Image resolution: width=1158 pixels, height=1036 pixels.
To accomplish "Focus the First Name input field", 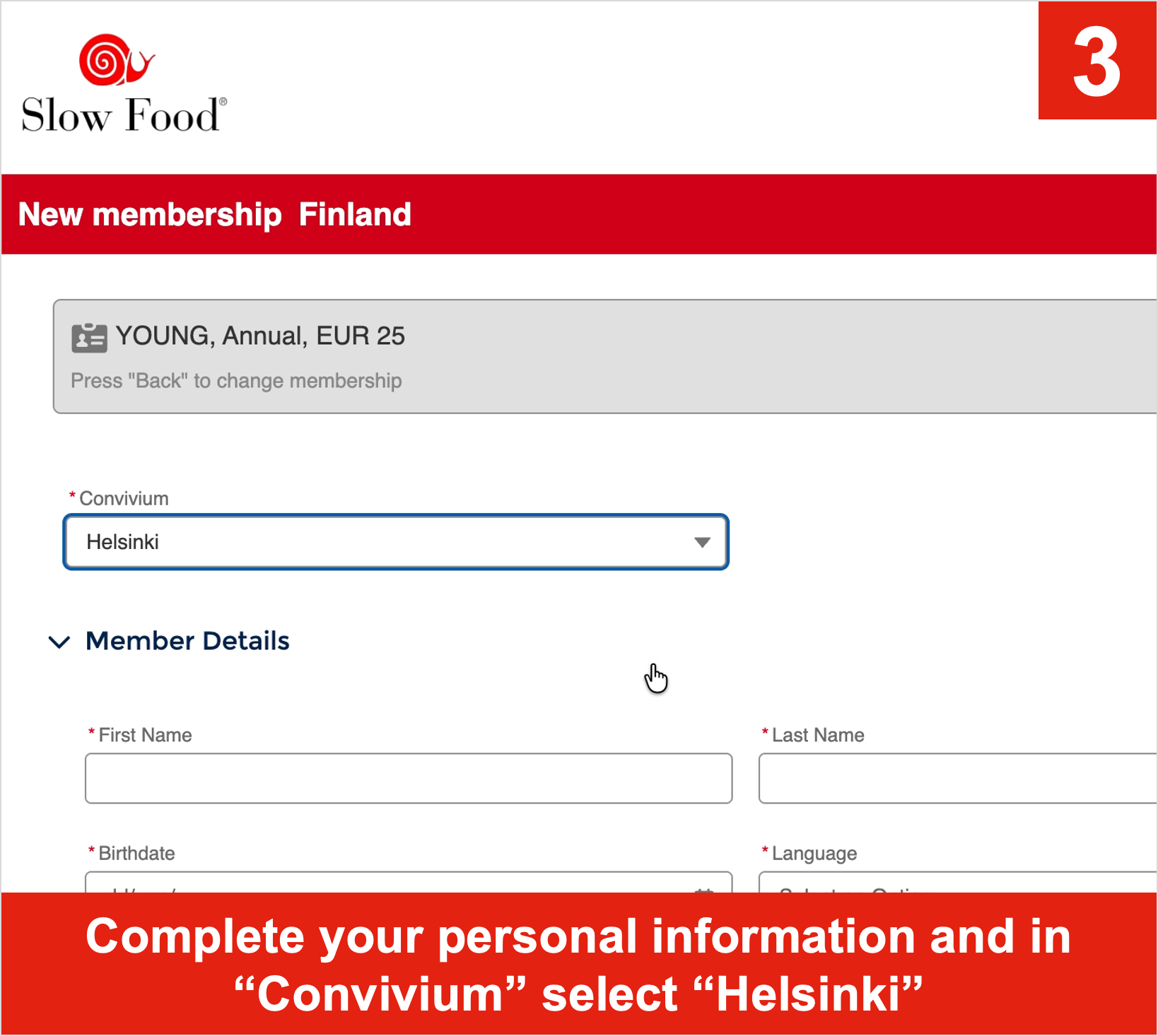I will tap(409, 778).
